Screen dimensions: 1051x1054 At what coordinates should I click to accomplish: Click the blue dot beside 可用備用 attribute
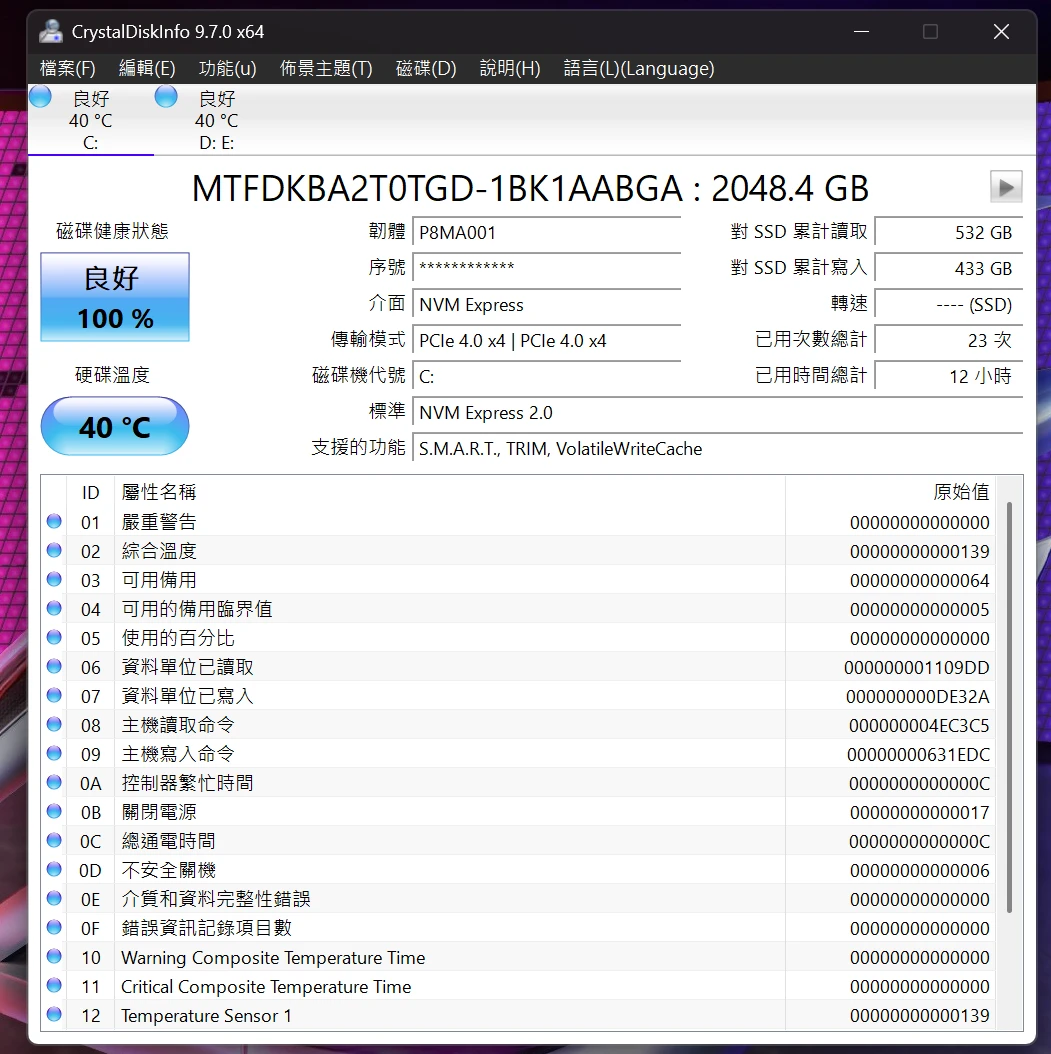[53, 579]
